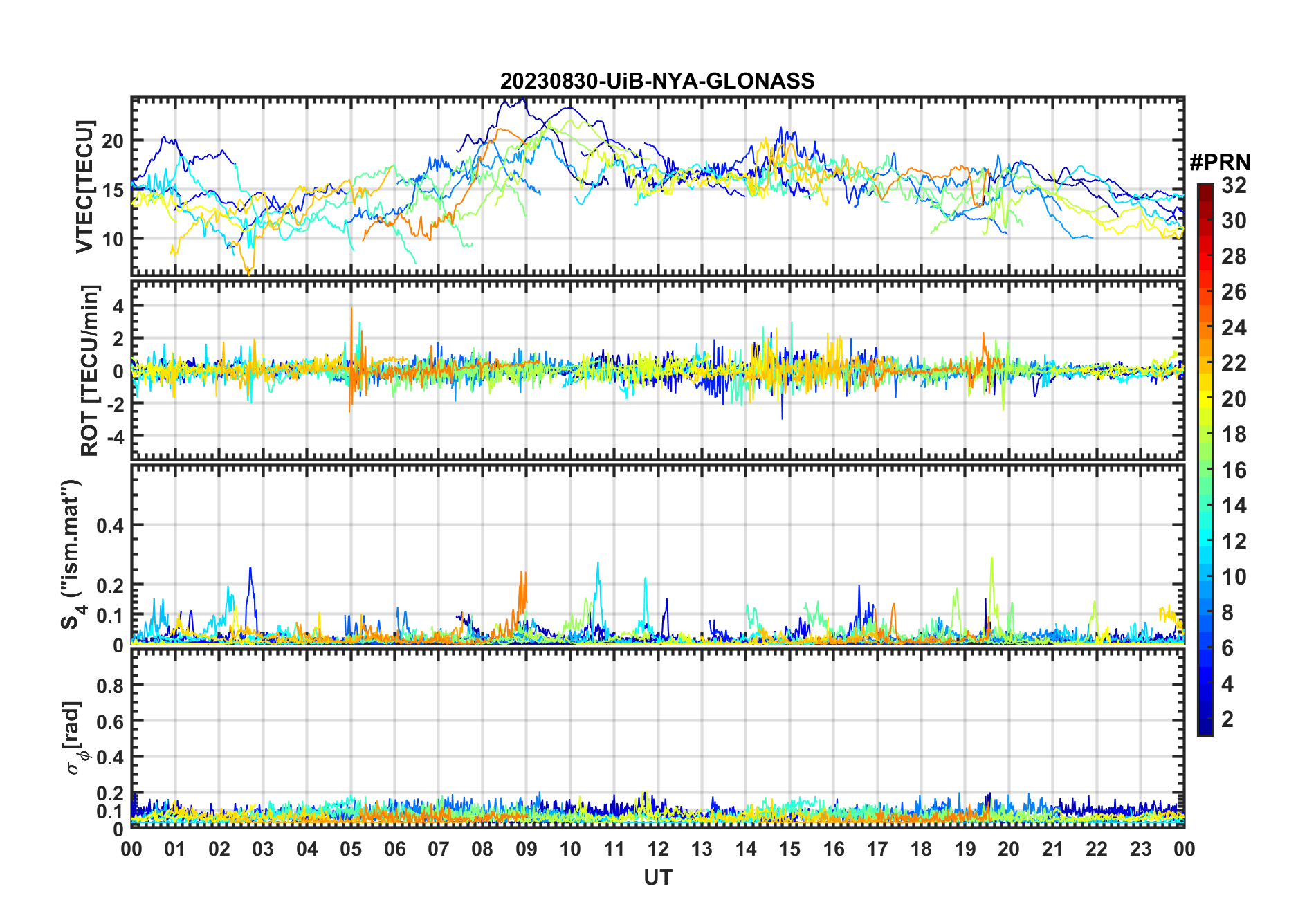Select colorbar tick label 22
The image size is (1316, 920).
[x=1234, y=363]
